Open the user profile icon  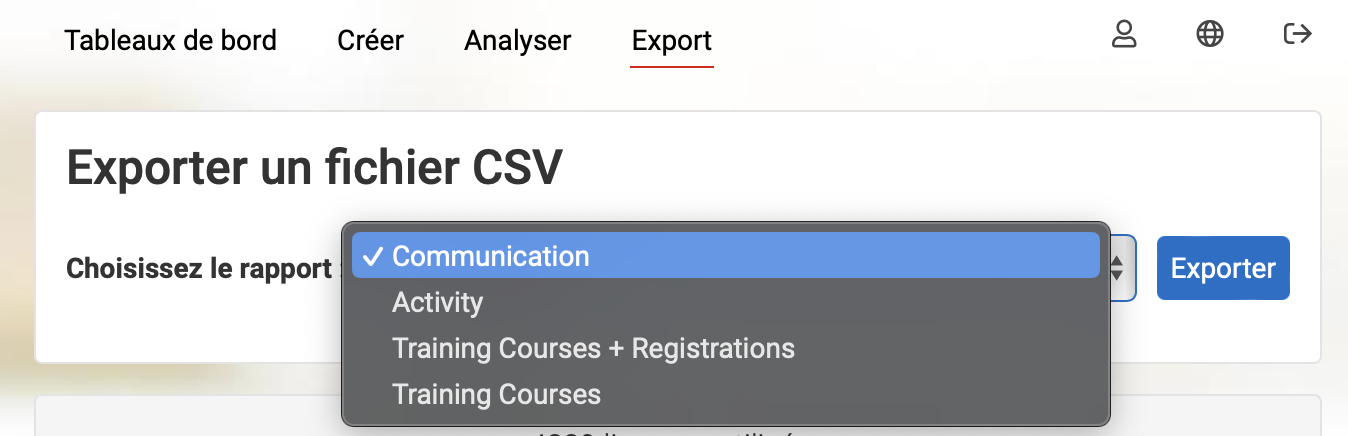tap(1125, 34)
